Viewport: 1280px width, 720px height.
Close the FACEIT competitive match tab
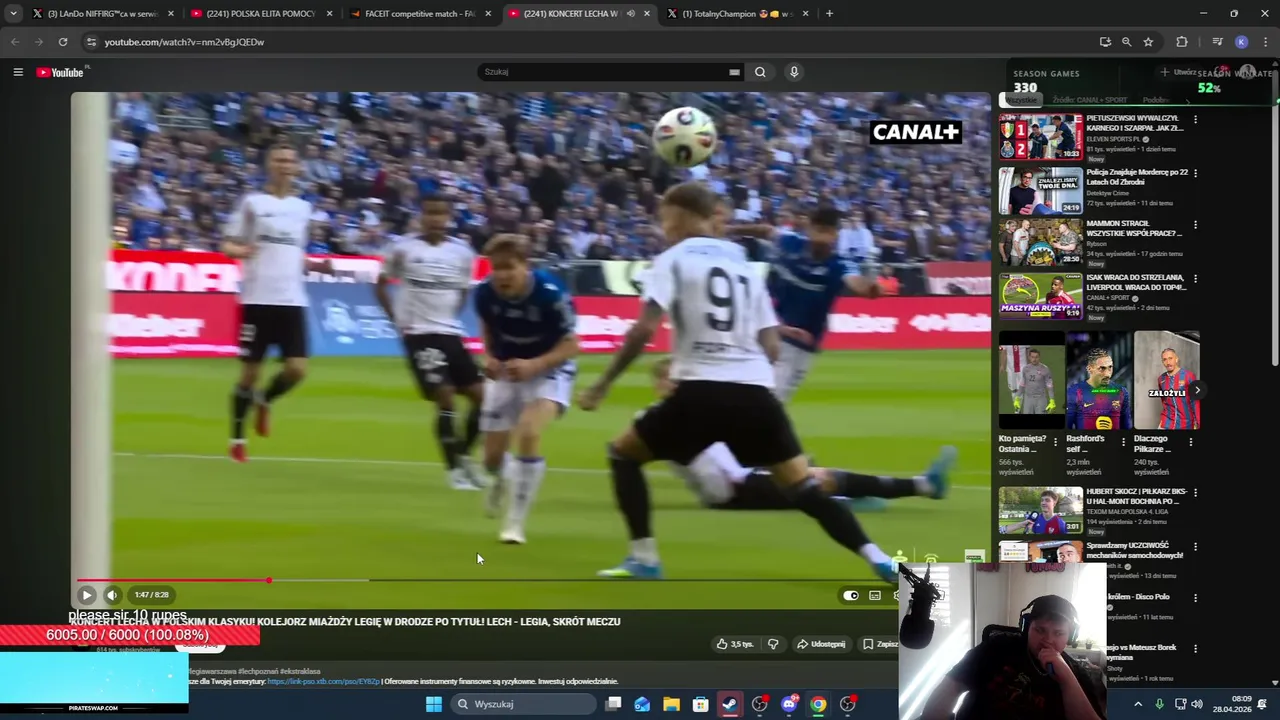[x=488, y=14]
